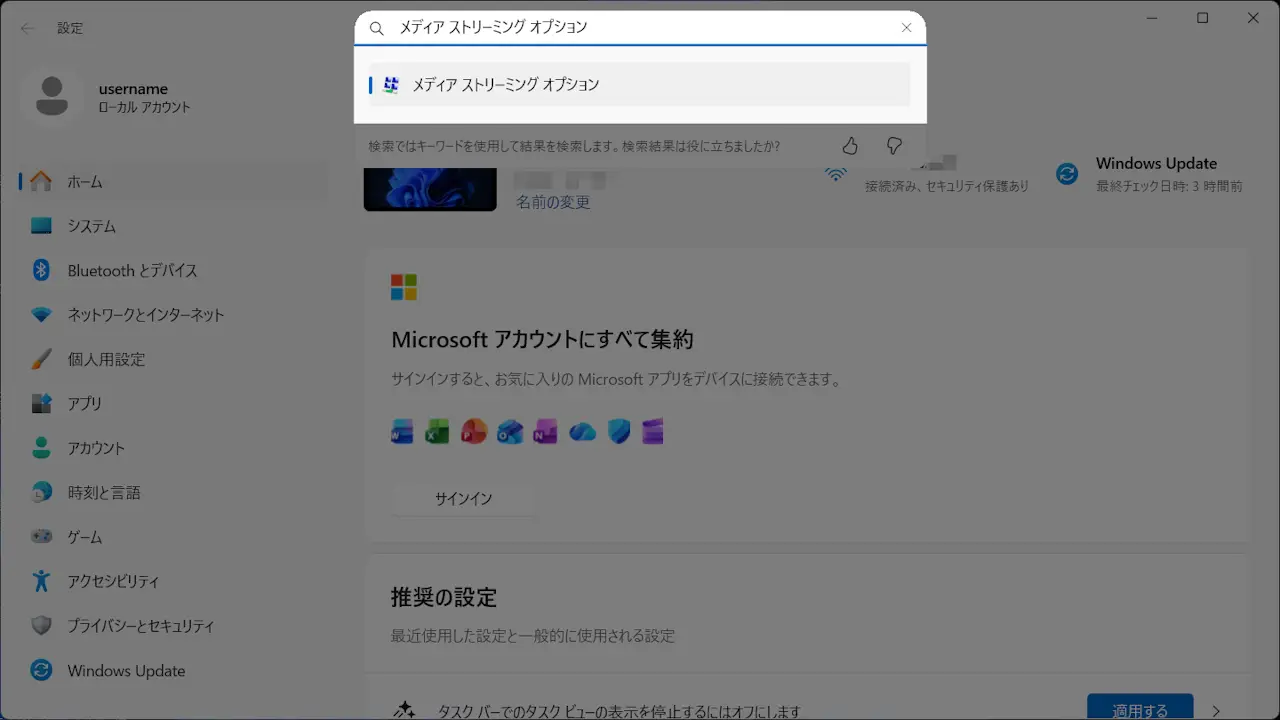
Task: Go to Bluetooth とデバイス settings
Action: (x=132, y=271)
